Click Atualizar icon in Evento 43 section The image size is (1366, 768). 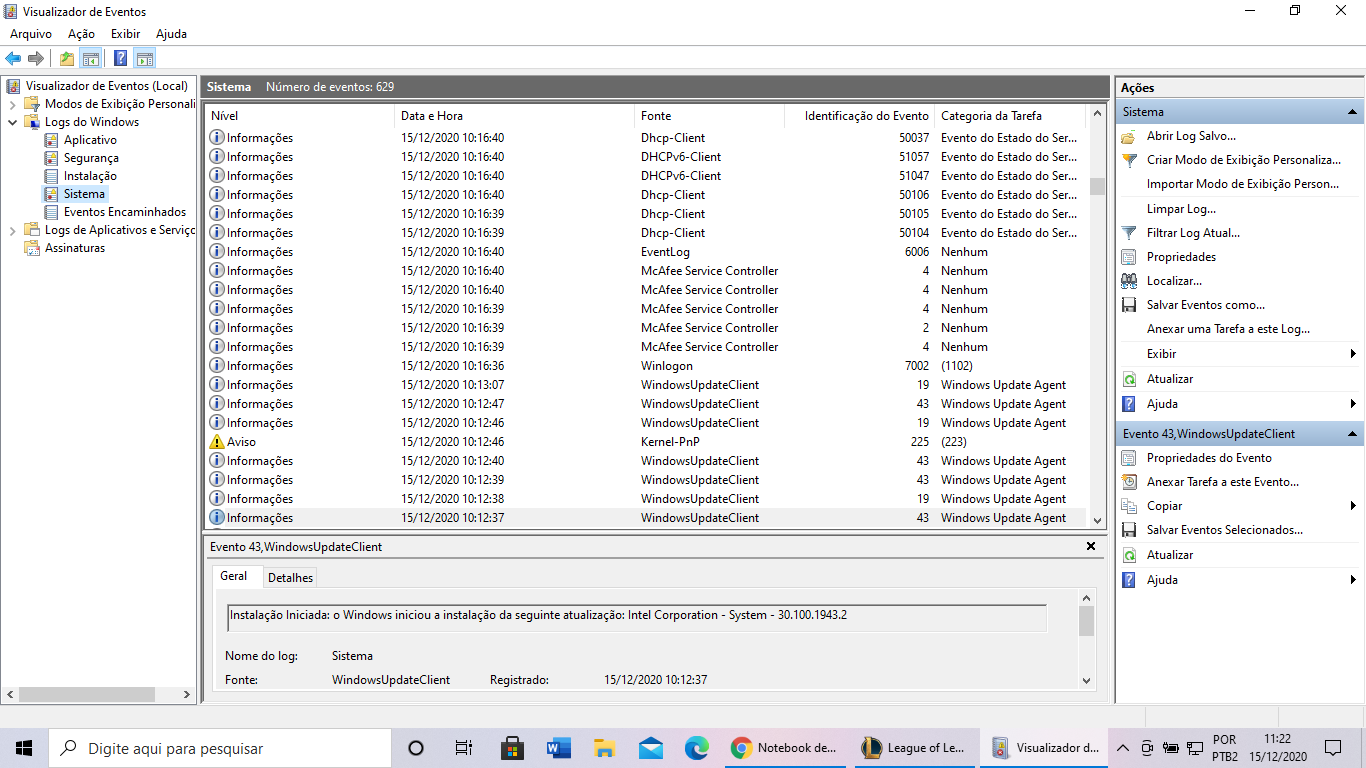click(x=1129, y=555)
